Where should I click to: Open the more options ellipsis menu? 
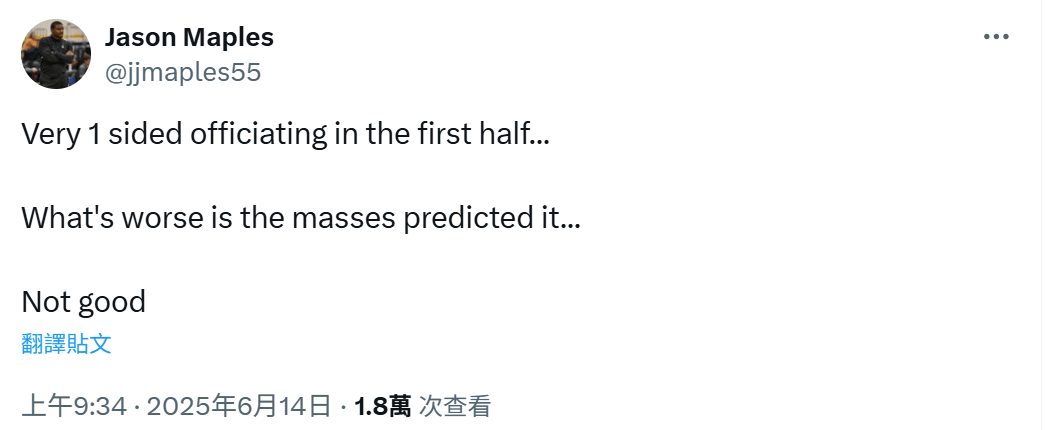coord(996,37)
